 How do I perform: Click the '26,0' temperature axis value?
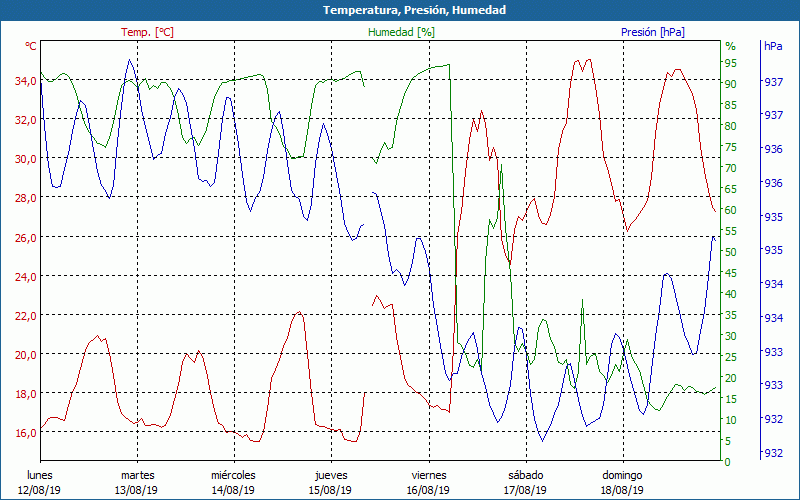click(26, 237)
